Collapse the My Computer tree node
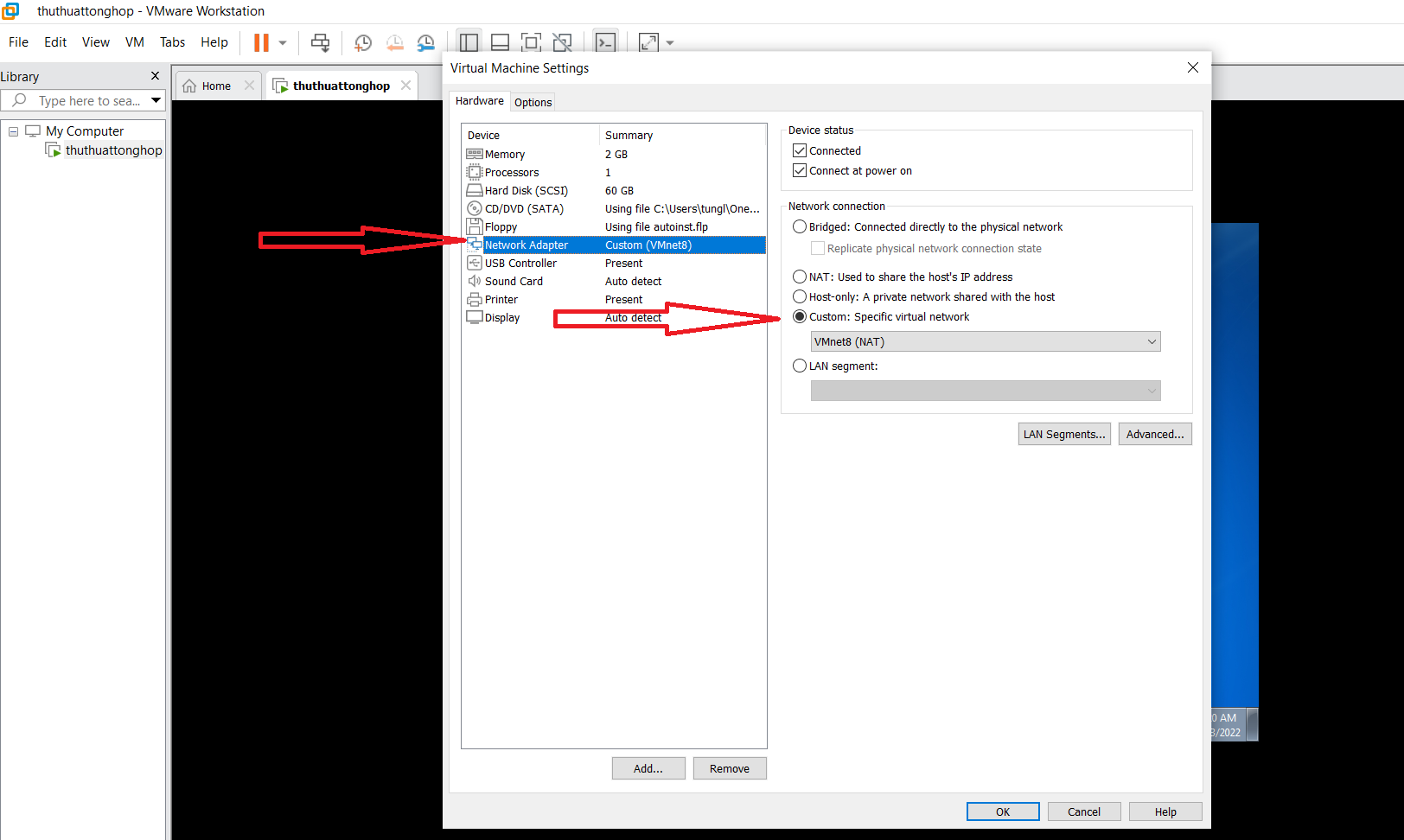Screen dimensions: 1404x840 [x=13, y=131]
